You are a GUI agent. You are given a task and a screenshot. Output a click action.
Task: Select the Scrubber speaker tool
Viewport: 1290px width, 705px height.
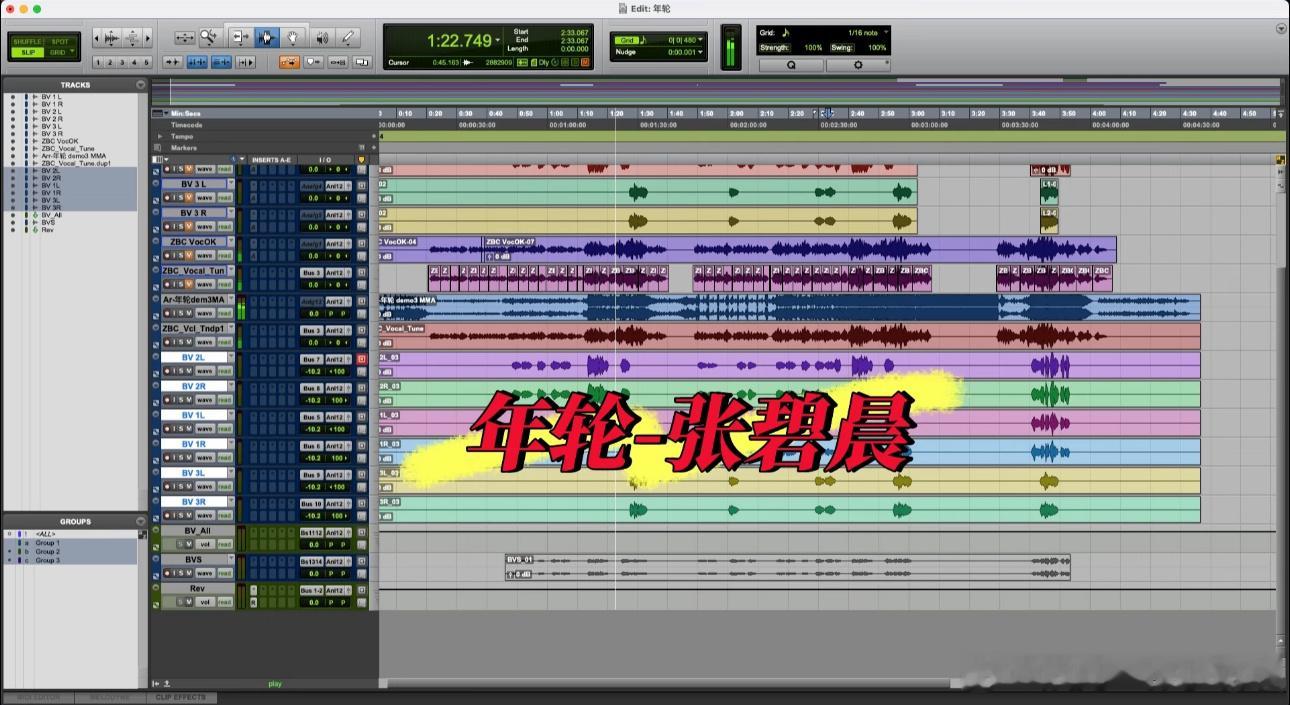(x=322, y=37)
